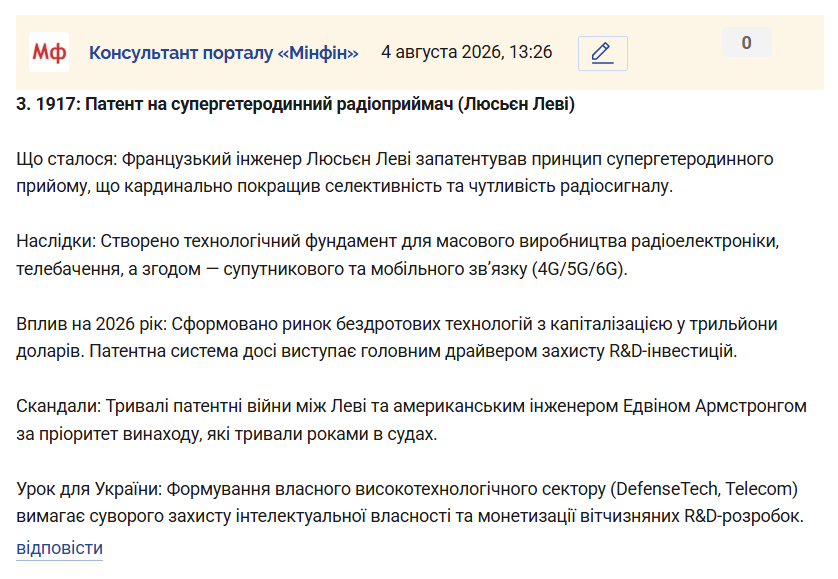Click the paragraph starting Вплив на 2026 рік
This screenshot has height=579, width=838.
(397, 337)
